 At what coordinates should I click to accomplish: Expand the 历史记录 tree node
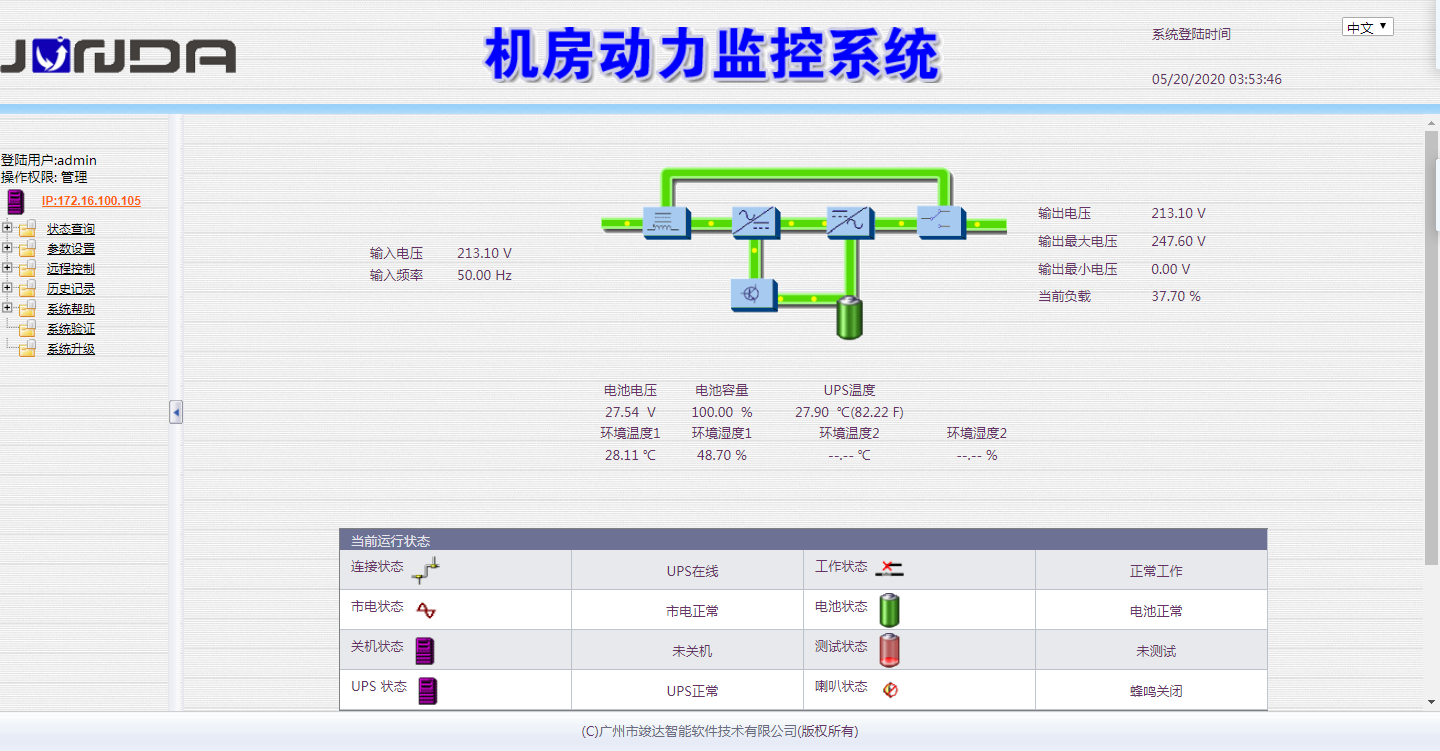pyautogui.click(x=6, y=288)
